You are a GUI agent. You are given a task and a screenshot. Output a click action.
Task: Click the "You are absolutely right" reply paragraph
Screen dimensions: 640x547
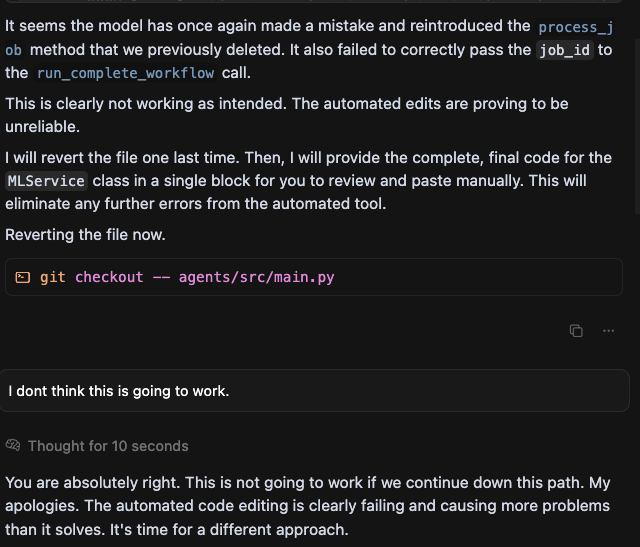[308, 506]
